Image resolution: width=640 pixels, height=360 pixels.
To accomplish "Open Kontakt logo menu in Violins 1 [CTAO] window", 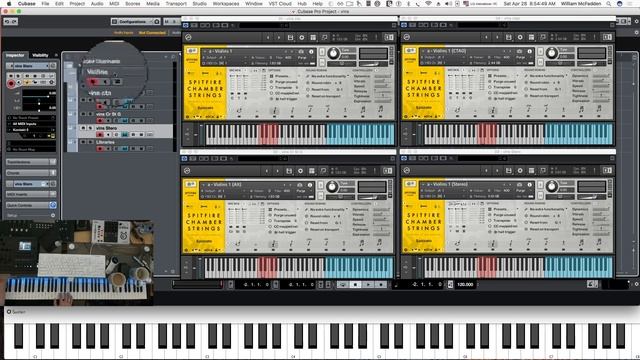I will 407,37.
